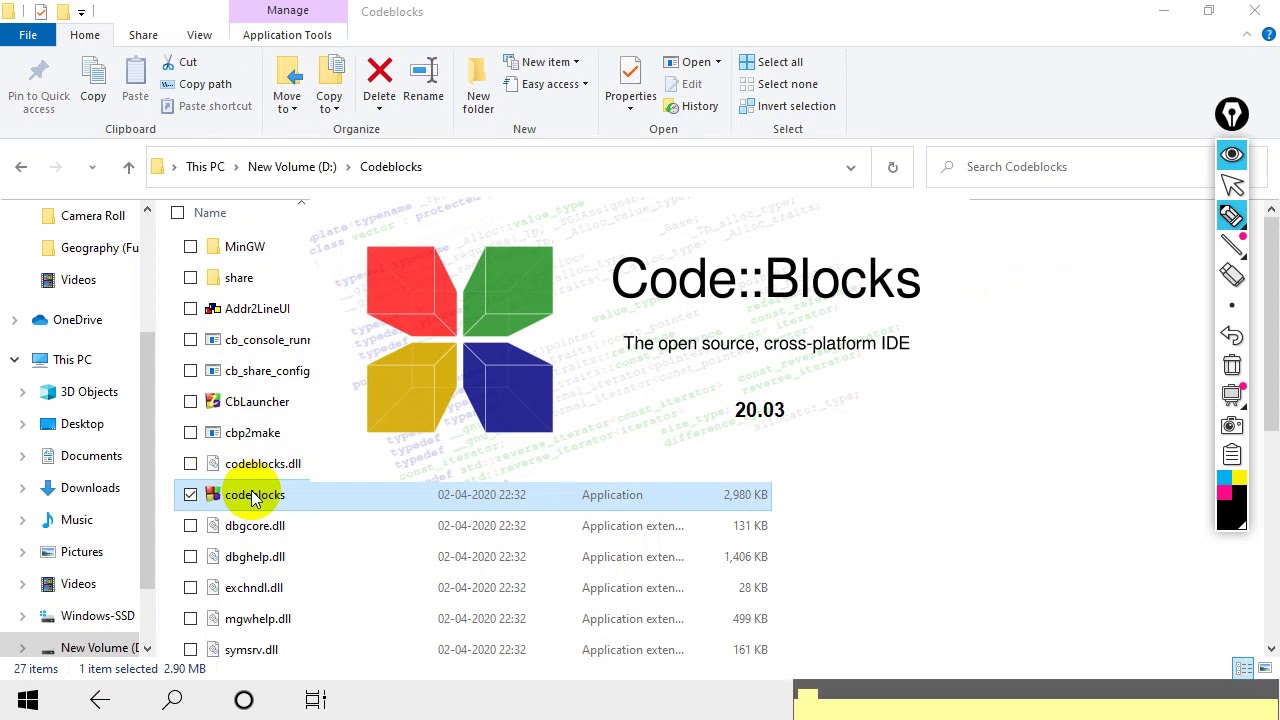Click the Task View icon on taskbar
This screenshot has height=720, width=1280.
[316, 700]
